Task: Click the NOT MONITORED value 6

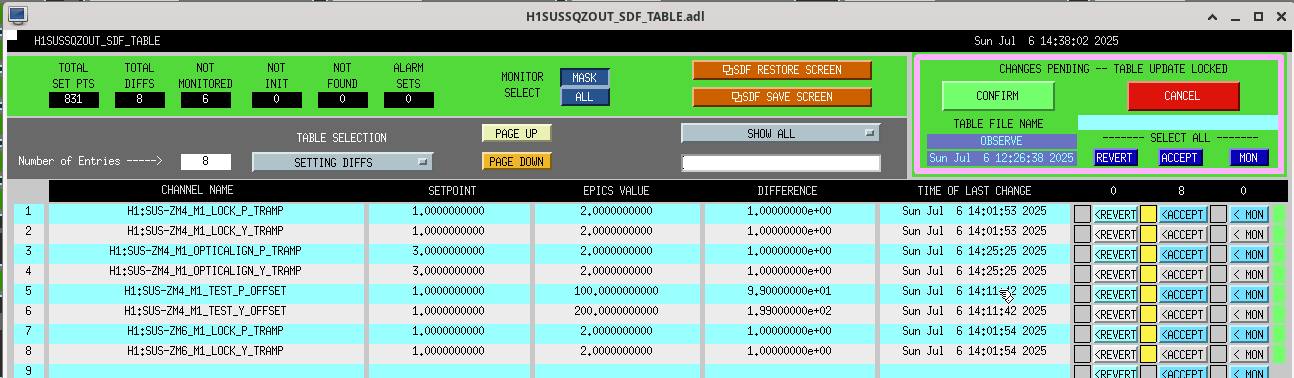Action: [x=205, y=99]
